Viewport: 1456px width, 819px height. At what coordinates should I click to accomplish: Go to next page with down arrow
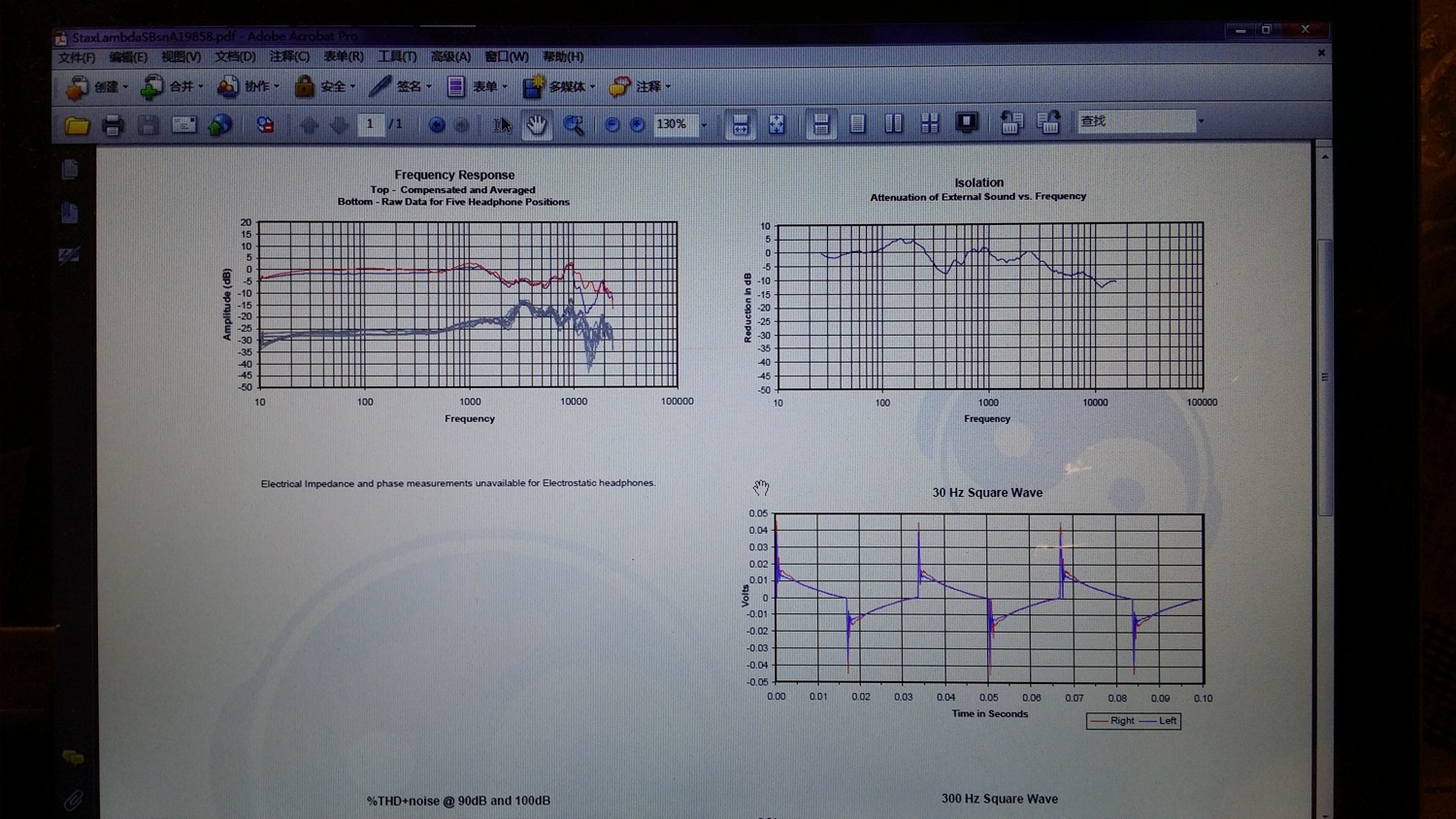pyautogui.click(x=339, y=124)
